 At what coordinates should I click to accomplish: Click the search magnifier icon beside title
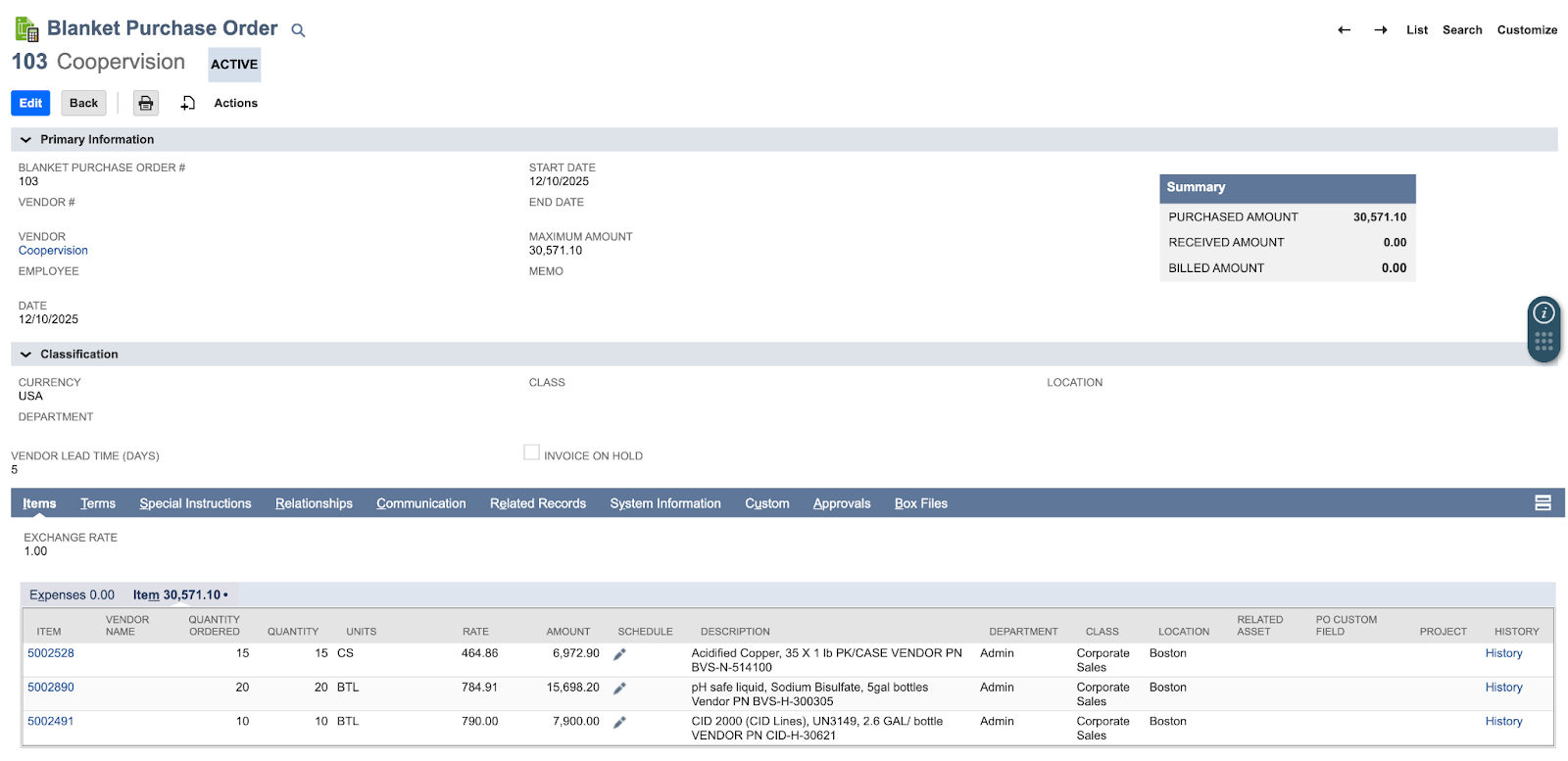click(x=298, y=30)
